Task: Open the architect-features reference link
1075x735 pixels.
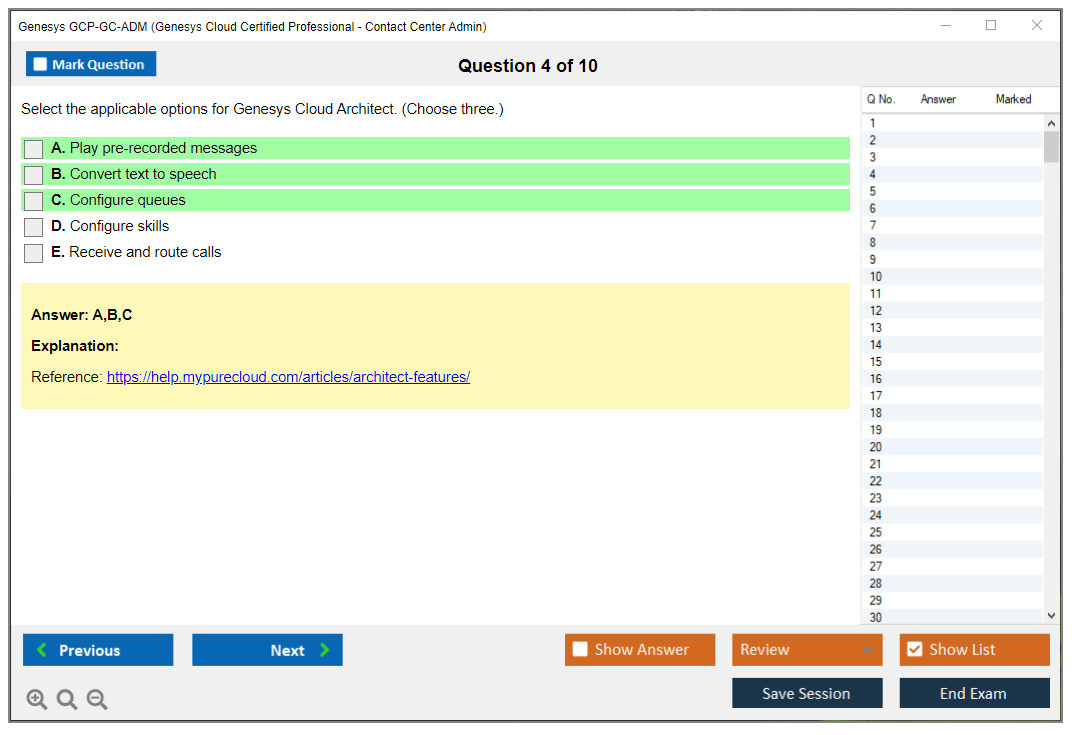Action: [288, 377]
